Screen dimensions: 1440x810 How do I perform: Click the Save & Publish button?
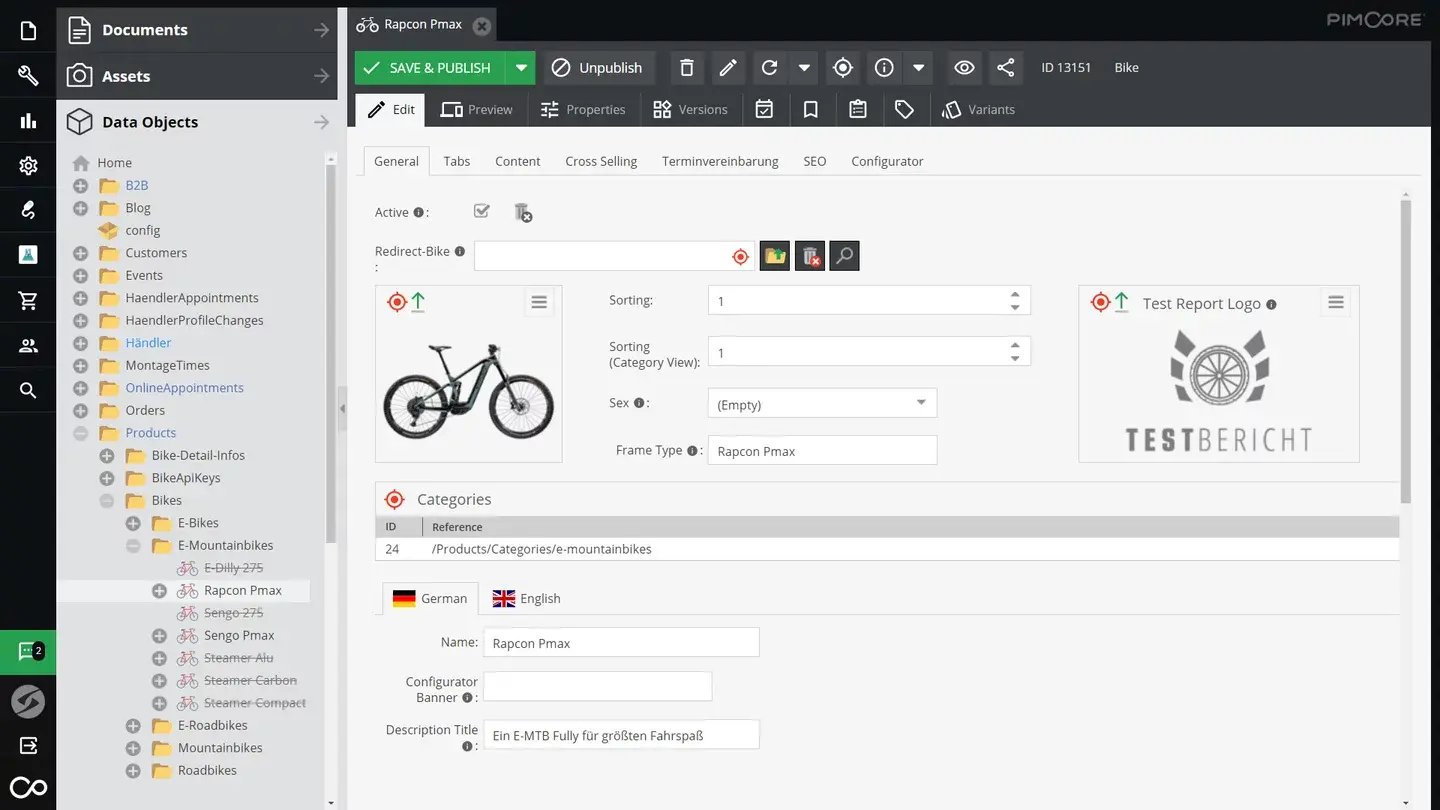click(430, 68)
